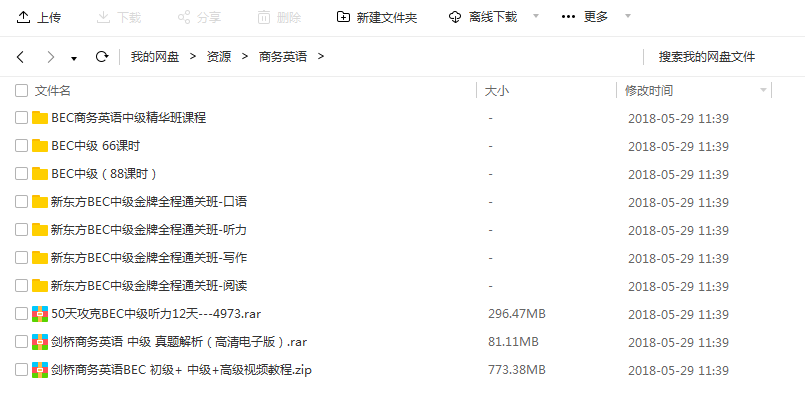Sort by file name (文件名) column
The height and width of the screenshot is (416, 805).
click(52, 91)
